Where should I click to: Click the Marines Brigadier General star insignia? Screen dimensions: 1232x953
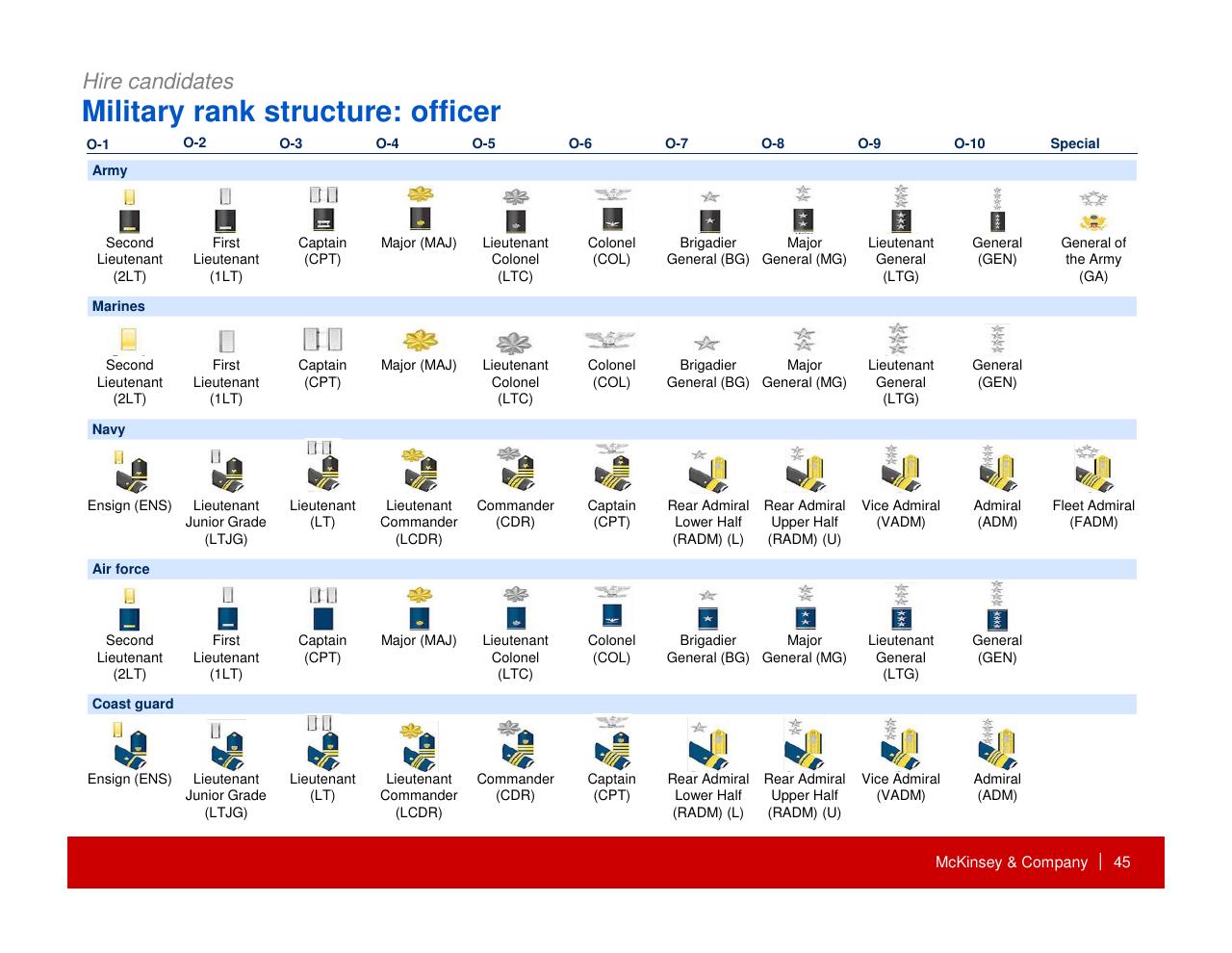(707, 343)
